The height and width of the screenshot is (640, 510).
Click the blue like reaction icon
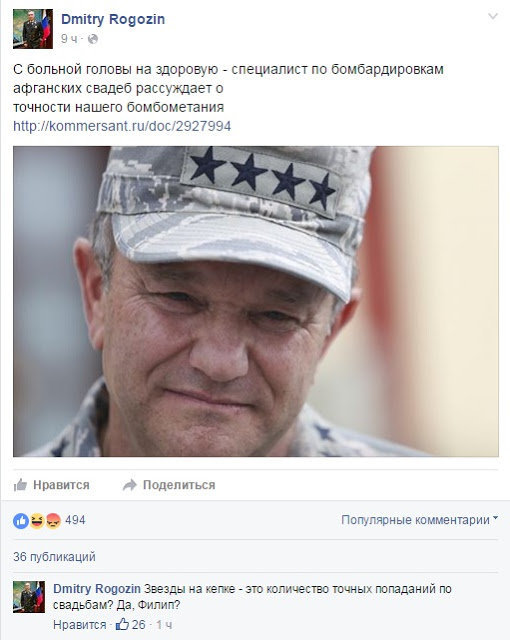(x=21, y=520)
